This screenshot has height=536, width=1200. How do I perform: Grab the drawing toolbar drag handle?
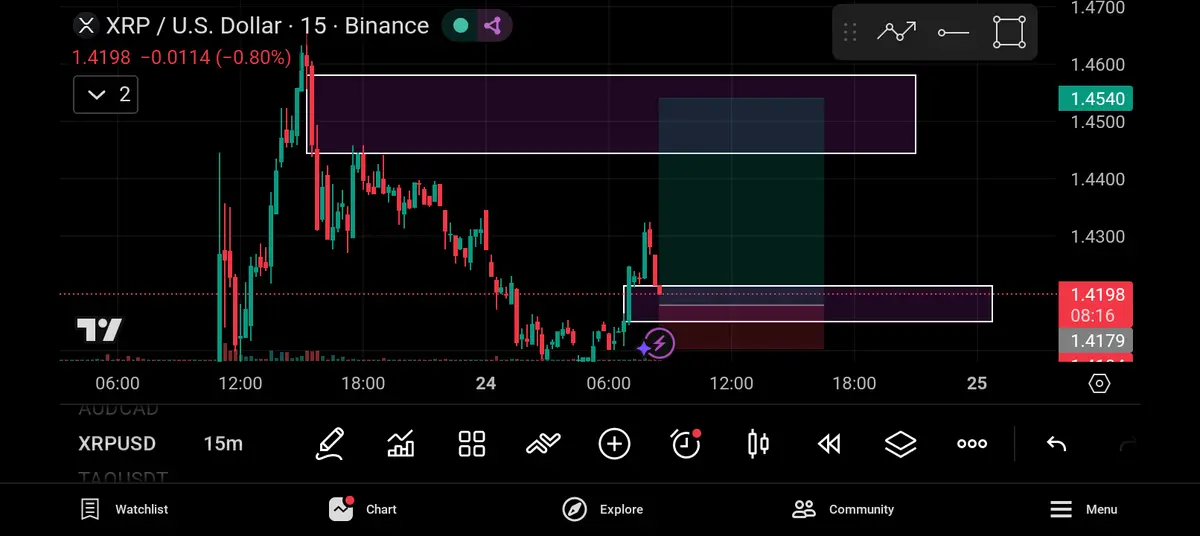(x=850, y=33)
